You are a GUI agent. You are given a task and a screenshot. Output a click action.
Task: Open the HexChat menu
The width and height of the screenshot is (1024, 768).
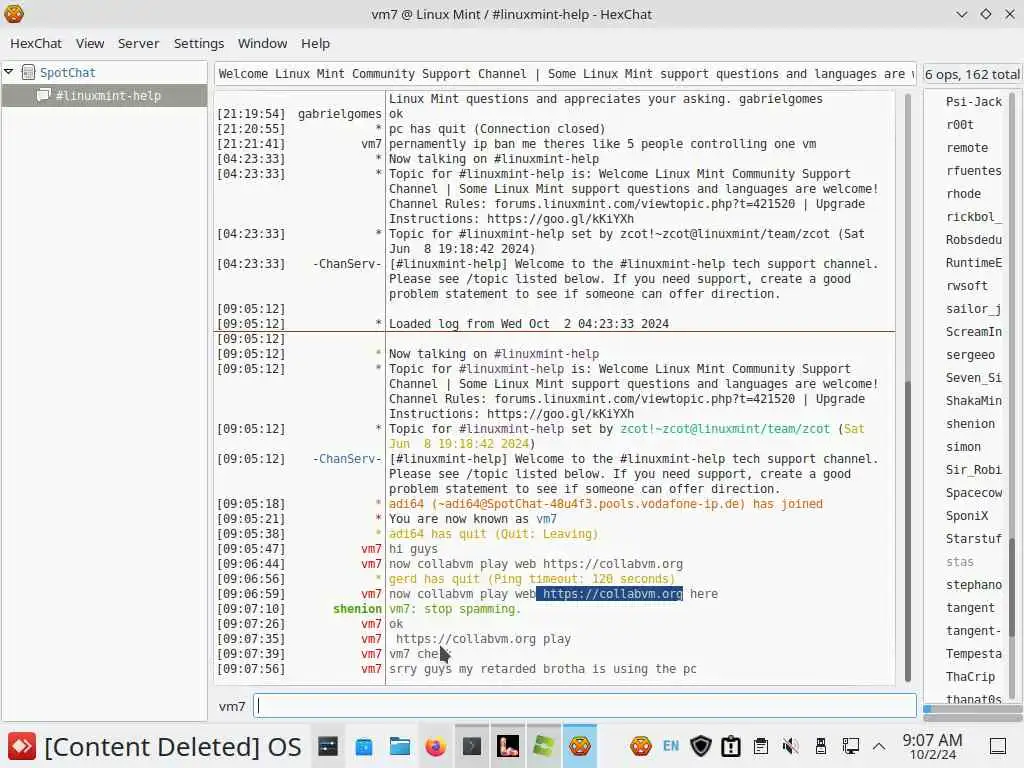pyautogui.click(x=36, y=43)
